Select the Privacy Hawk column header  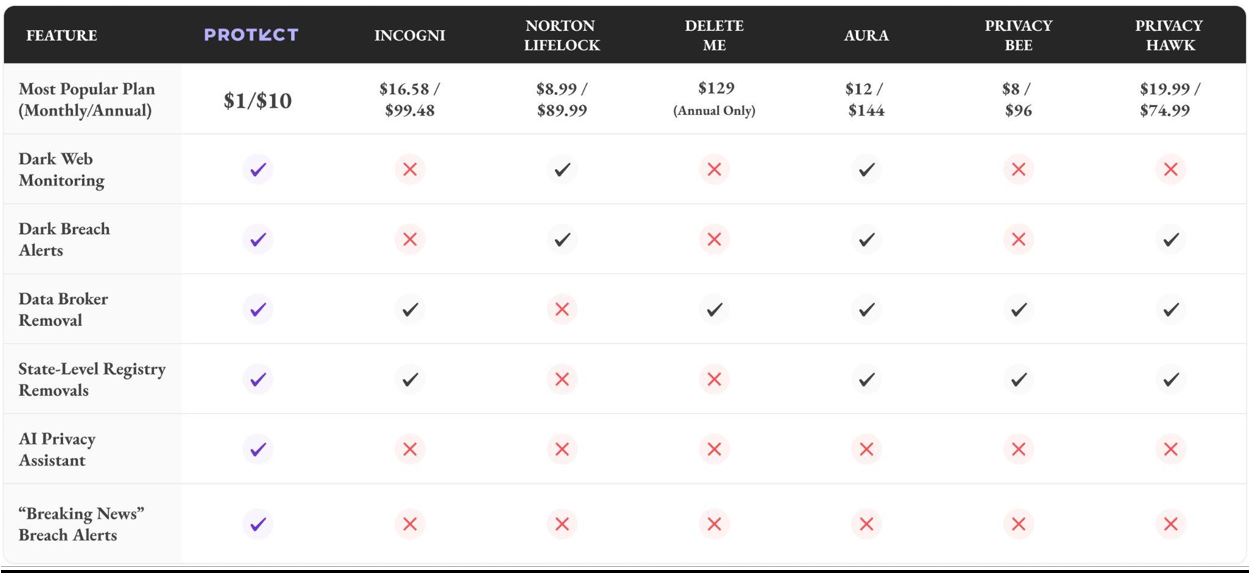[x=1170, y=35]
